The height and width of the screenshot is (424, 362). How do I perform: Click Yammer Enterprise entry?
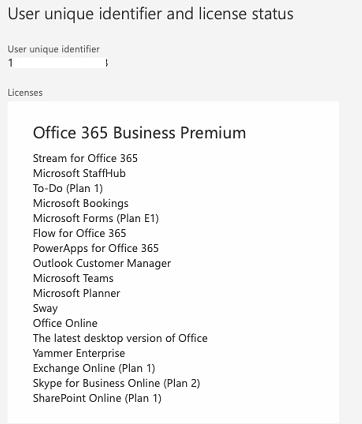[x=79, y=353]
